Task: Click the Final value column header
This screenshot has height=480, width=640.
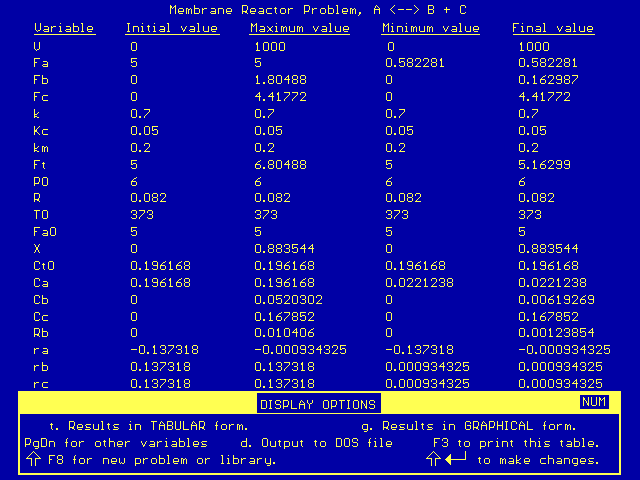Action: (x=553, y=28)
